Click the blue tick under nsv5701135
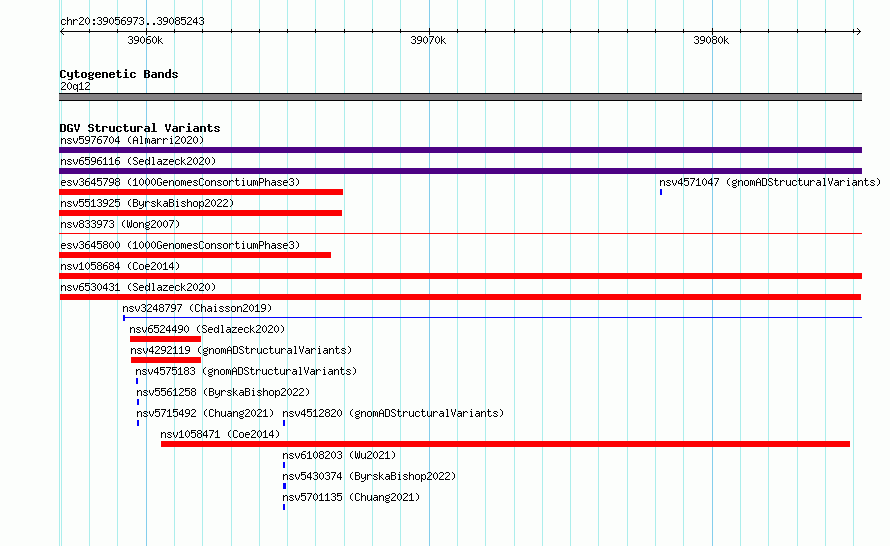 [284, 507]
